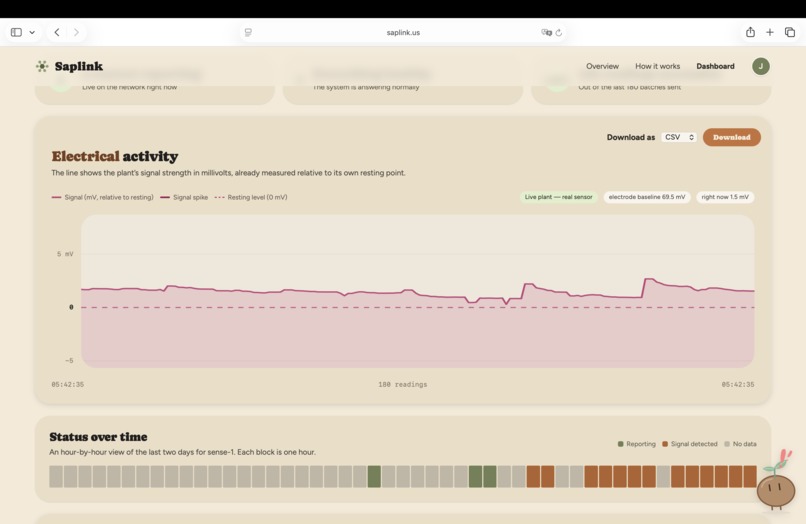
Task: Open the How it works nav item
Action: pyautogui.click(x=657, y=66)
